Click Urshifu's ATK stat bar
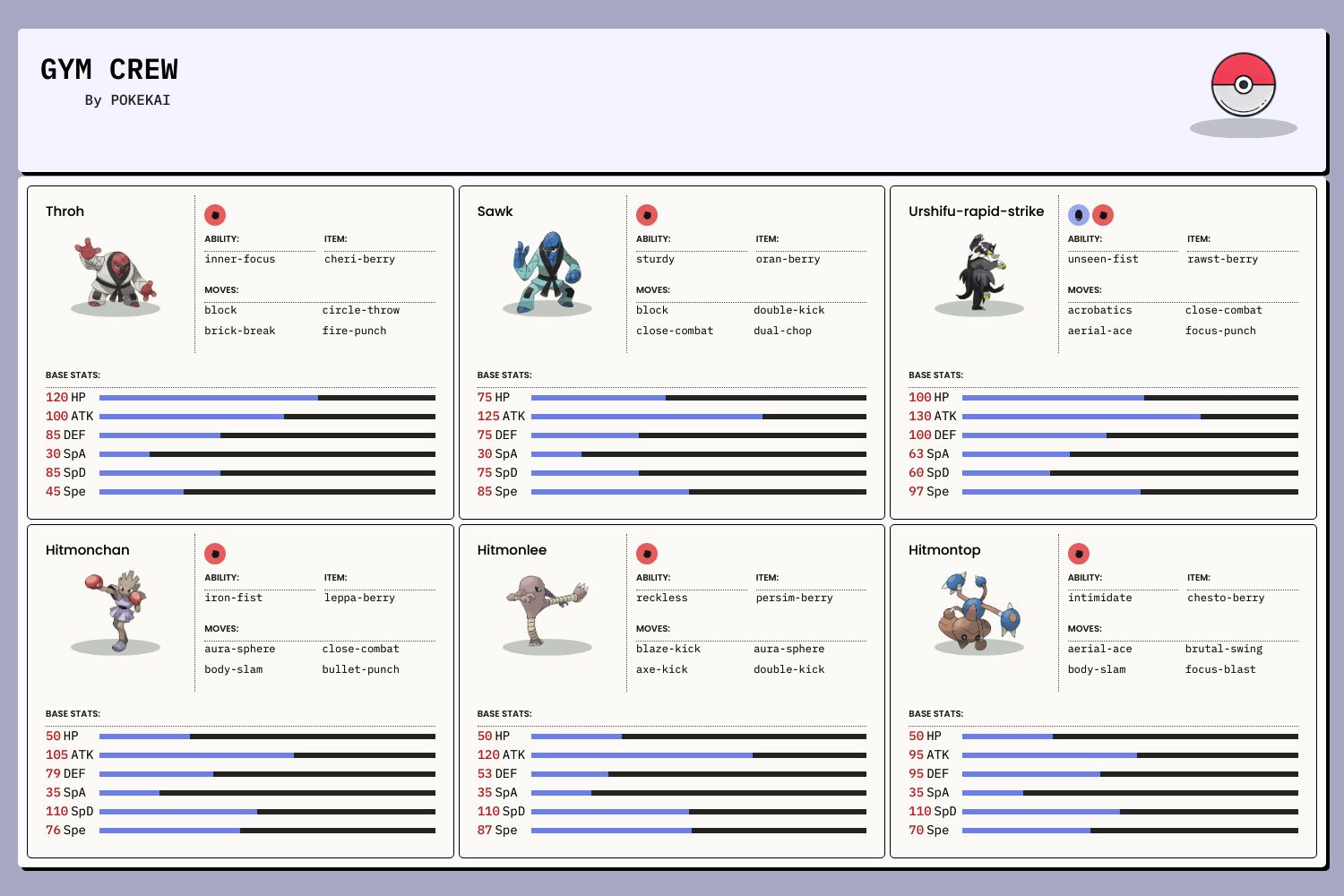This screenshot has width=1344, height=896. click(x=1130, y=416)
